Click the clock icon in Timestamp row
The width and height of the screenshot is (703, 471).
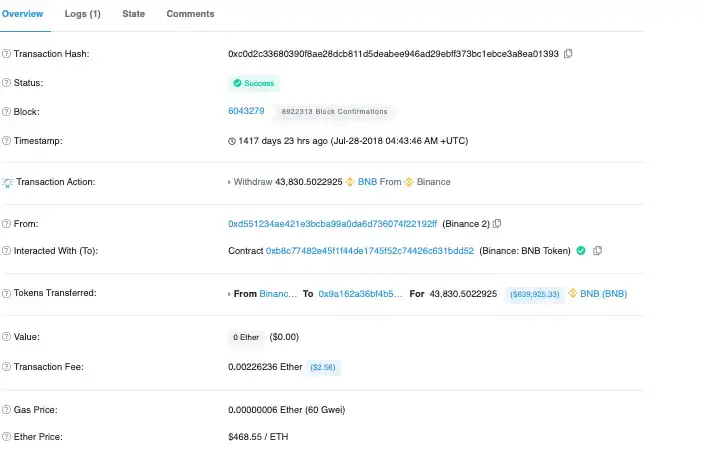pyautogui.click(x=232, y=141)
